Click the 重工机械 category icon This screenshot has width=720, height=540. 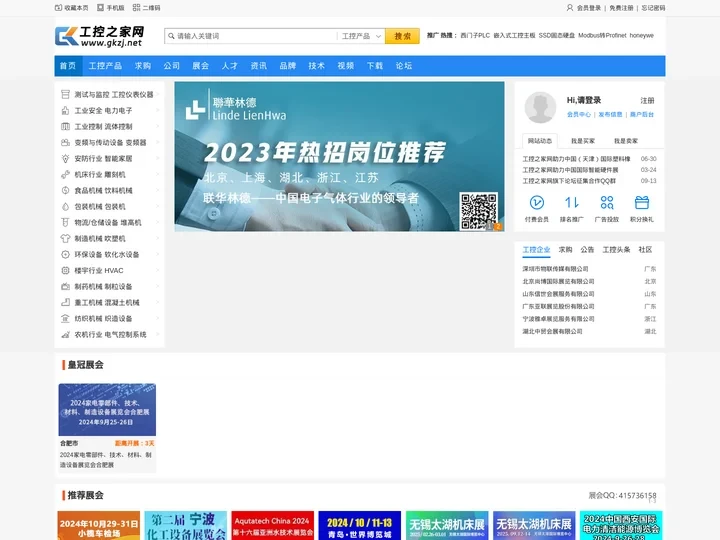click(x=65, y=303)
